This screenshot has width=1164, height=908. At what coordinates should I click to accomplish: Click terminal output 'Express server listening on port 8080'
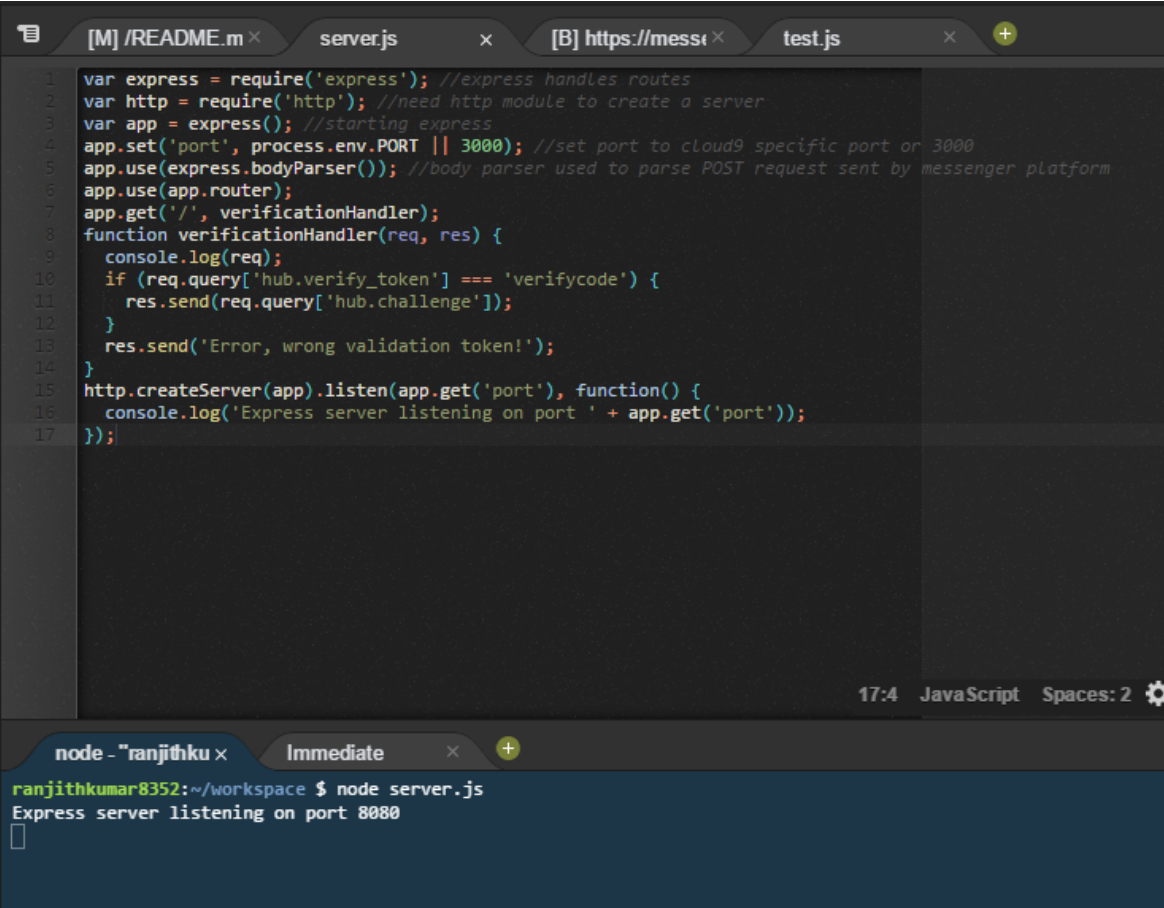point(206,812)
